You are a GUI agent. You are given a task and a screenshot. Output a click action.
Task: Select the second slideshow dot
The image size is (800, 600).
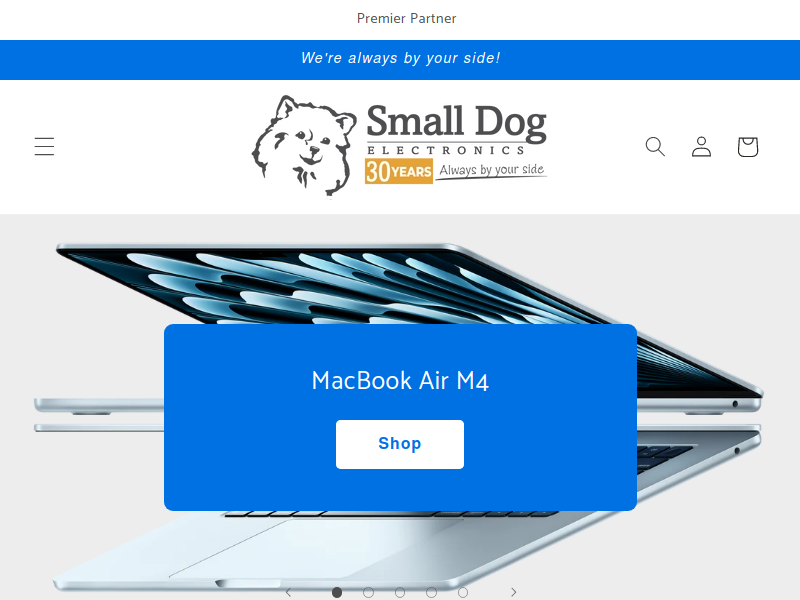[x=368, y=592]
